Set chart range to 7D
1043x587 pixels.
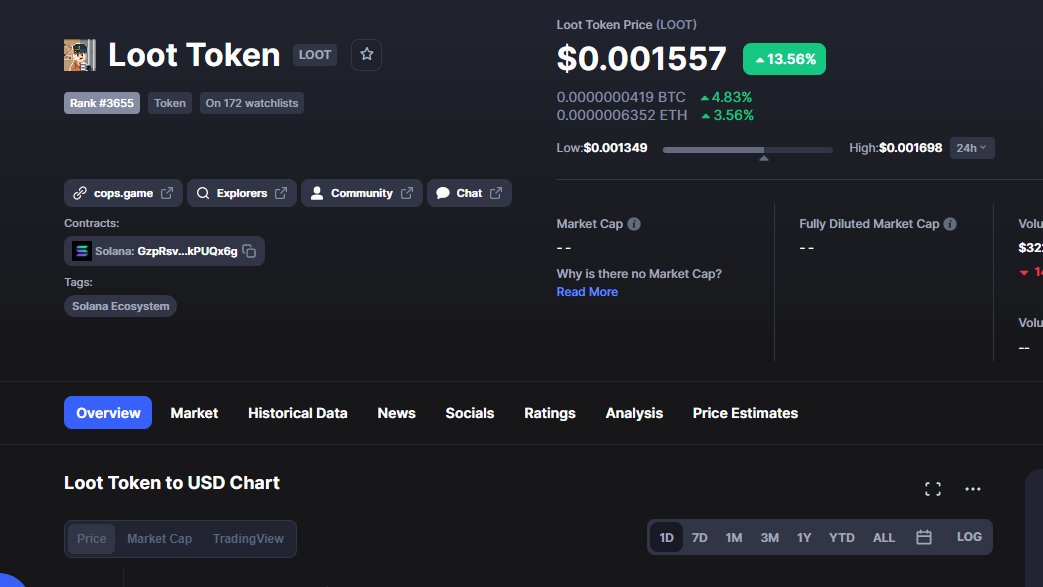coord(700,537)
